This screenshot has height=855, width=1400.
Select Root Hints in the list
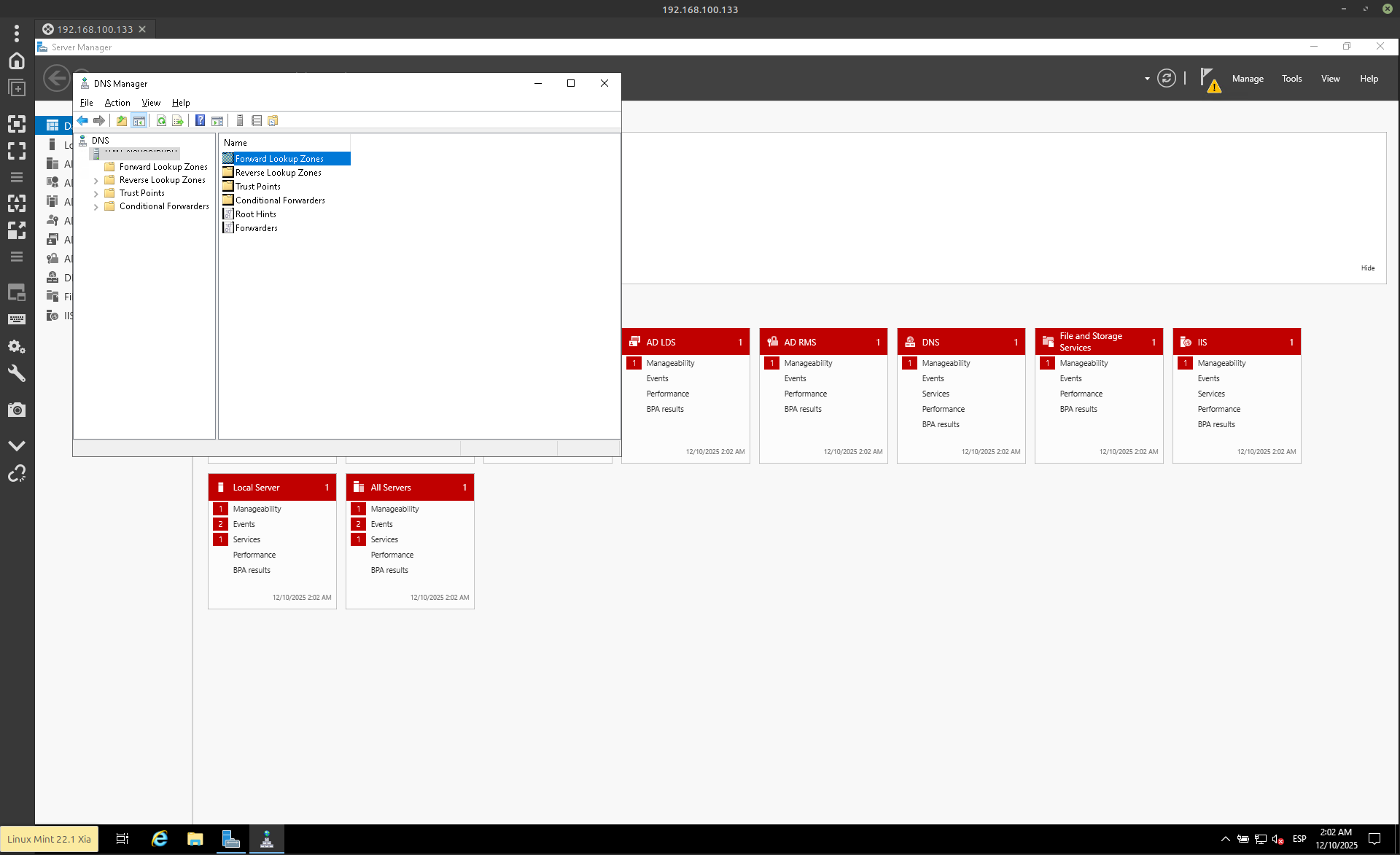point(255,214)
